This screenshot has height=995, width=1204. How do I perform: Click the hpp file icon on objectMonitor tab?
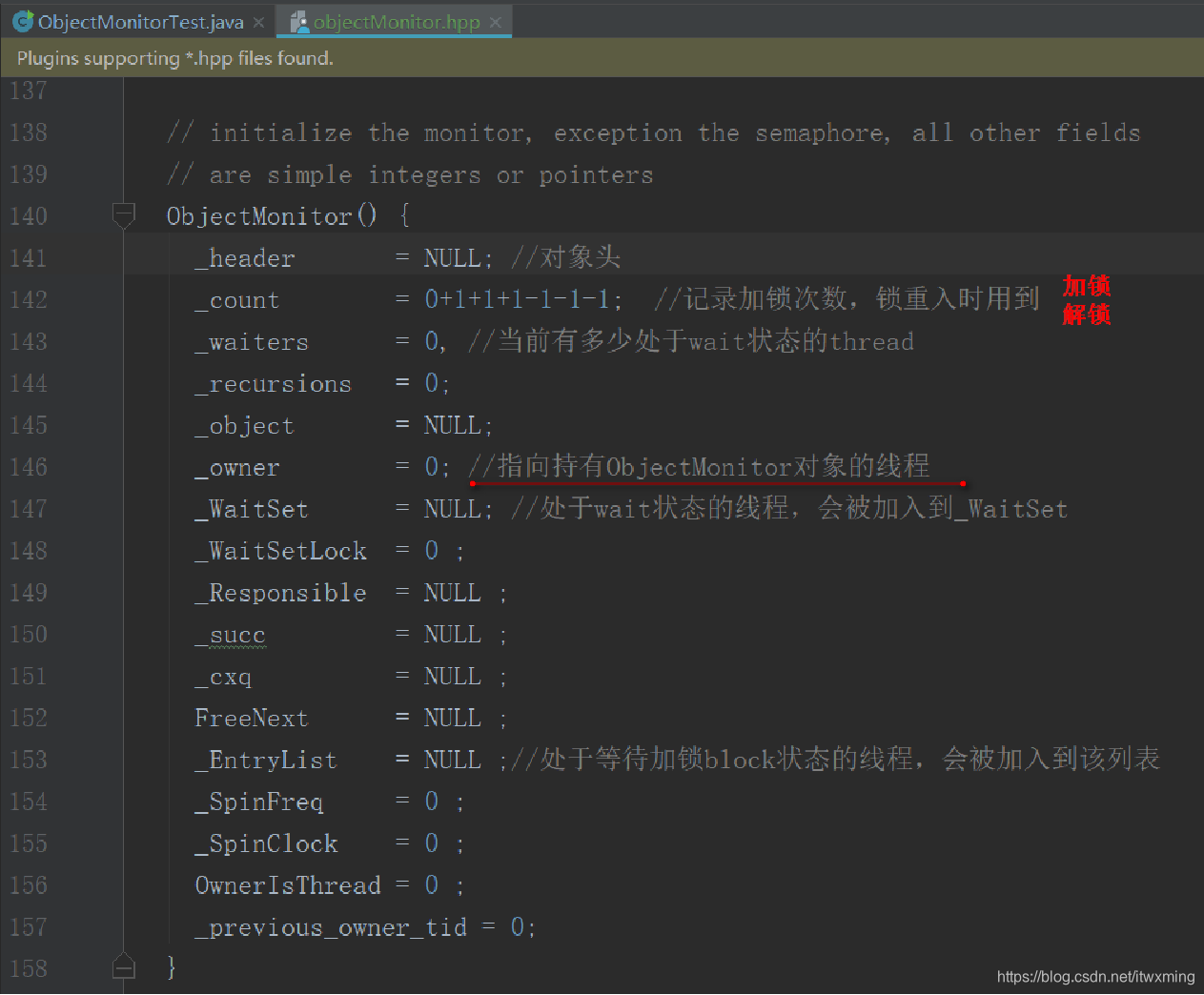click(x=299, y=21)
